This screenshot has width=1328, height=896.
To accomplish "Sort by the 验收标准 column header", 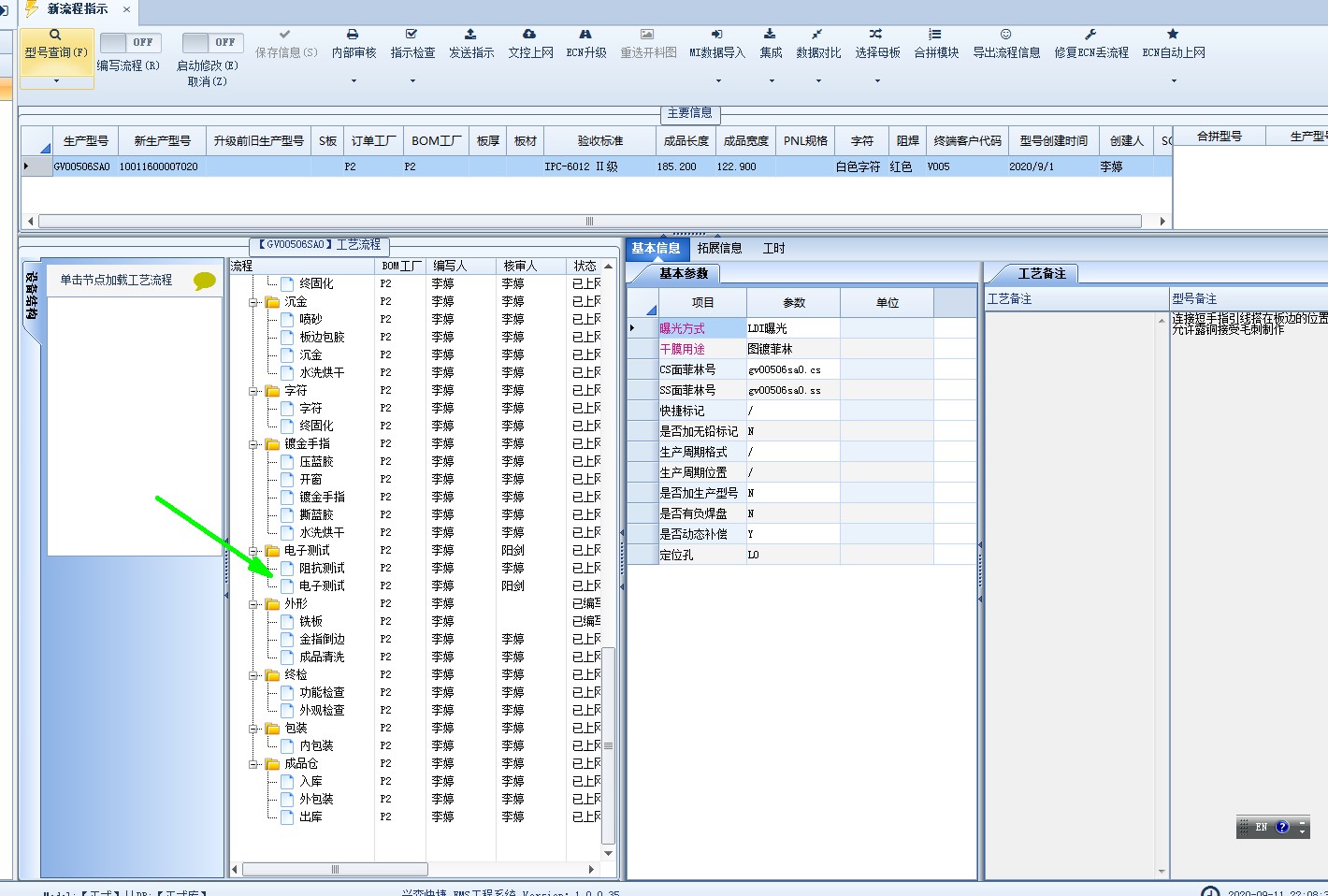I will 600,141.
